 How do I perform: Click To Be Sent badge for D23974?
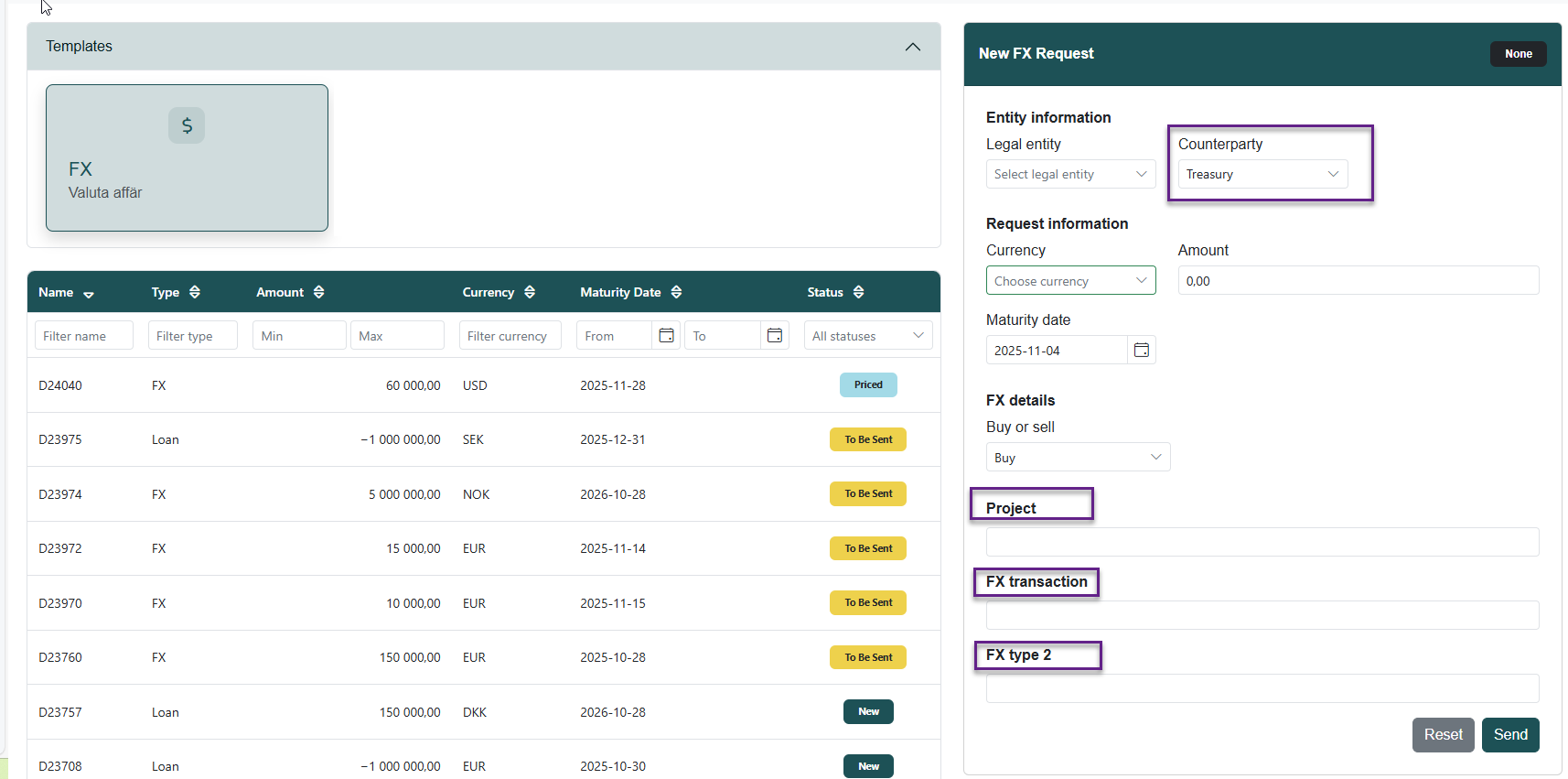click(868, 494)
